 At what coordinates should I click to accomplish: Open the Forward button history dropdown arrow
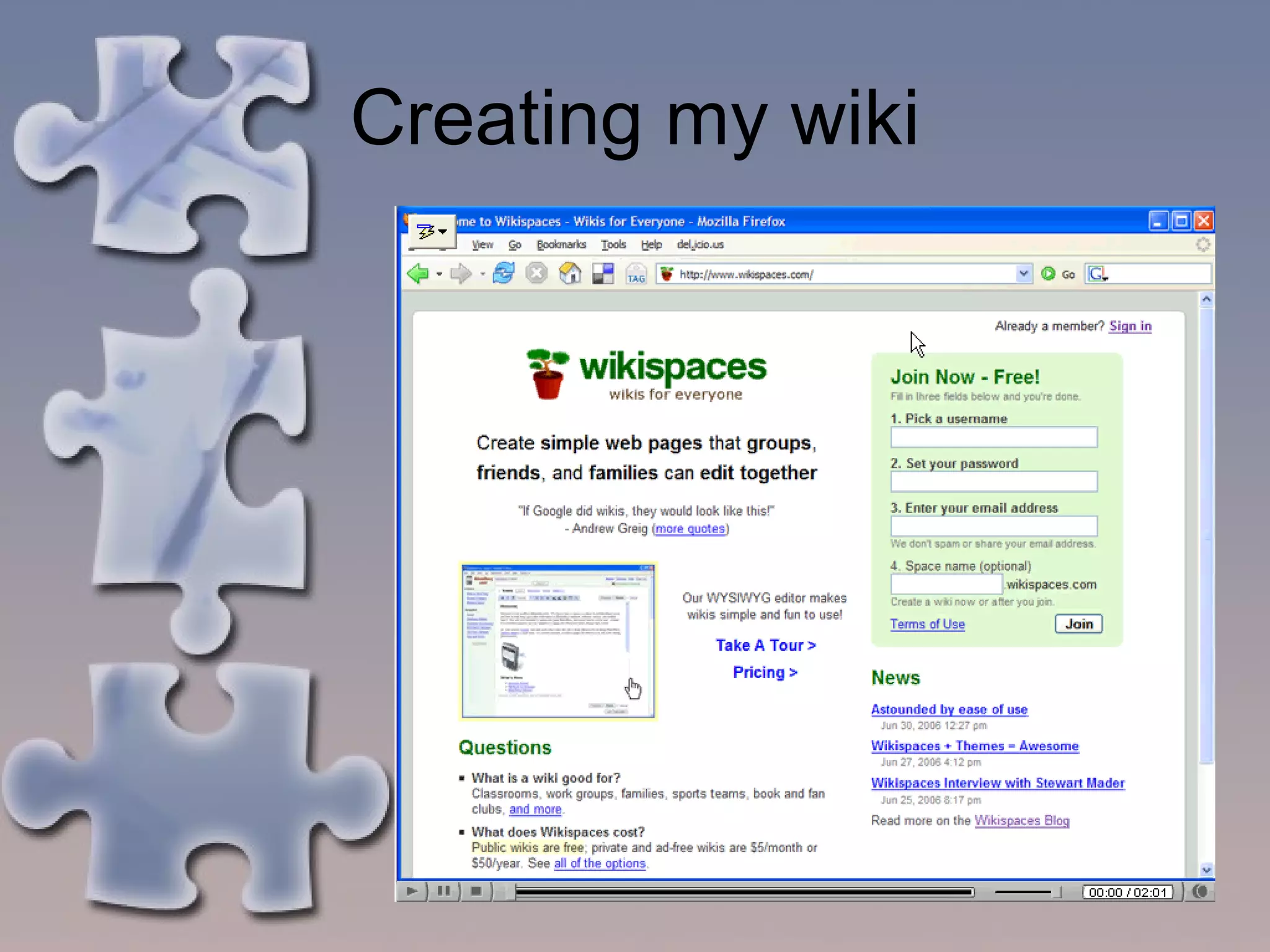(x=482, y=274)
